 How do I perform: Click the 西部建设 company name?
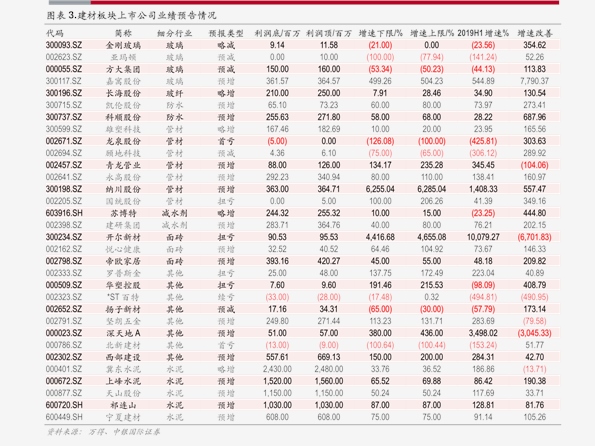click(123, 357)
